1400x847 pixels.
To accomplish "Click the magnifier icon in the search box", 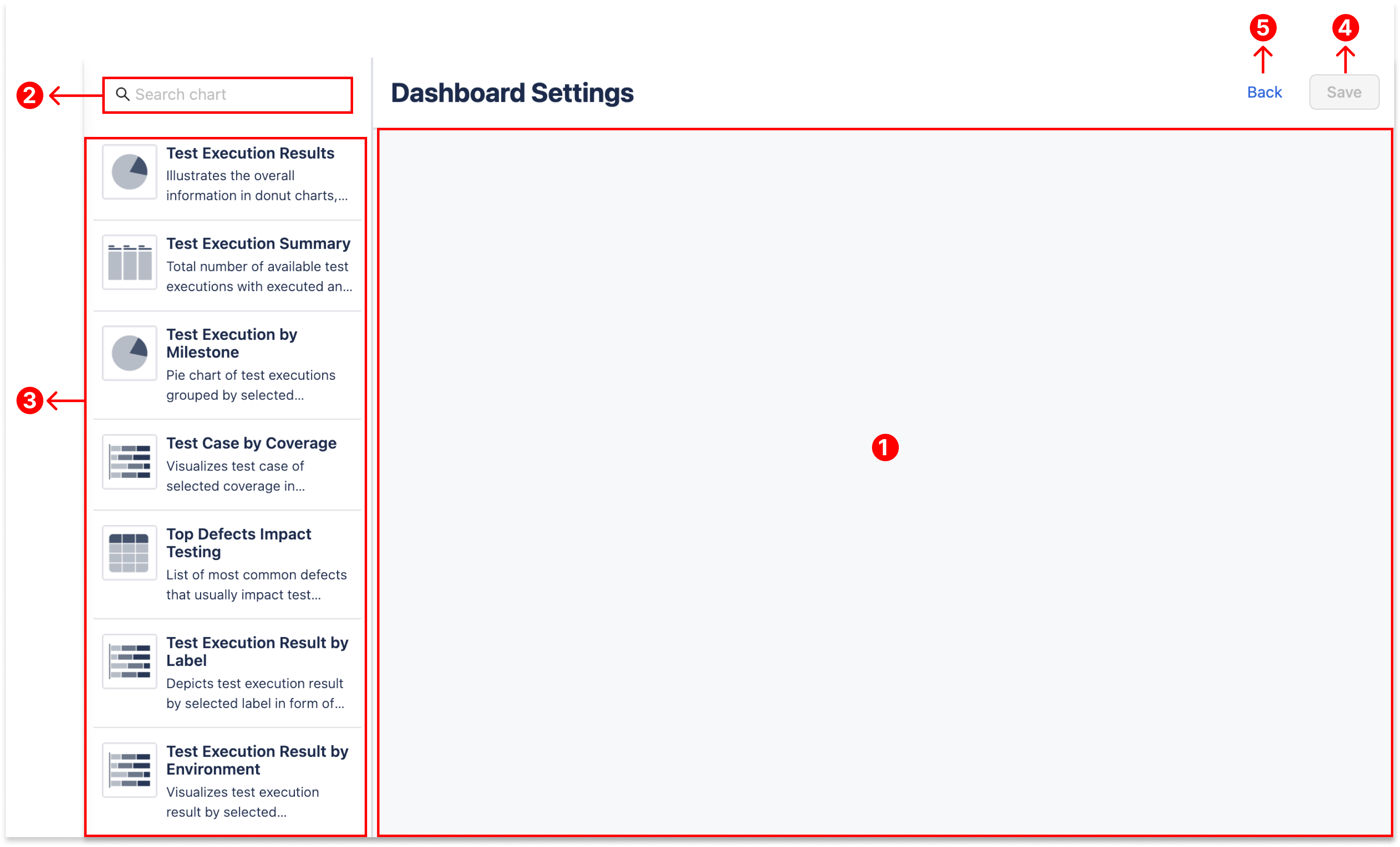I will coord(122,94).
